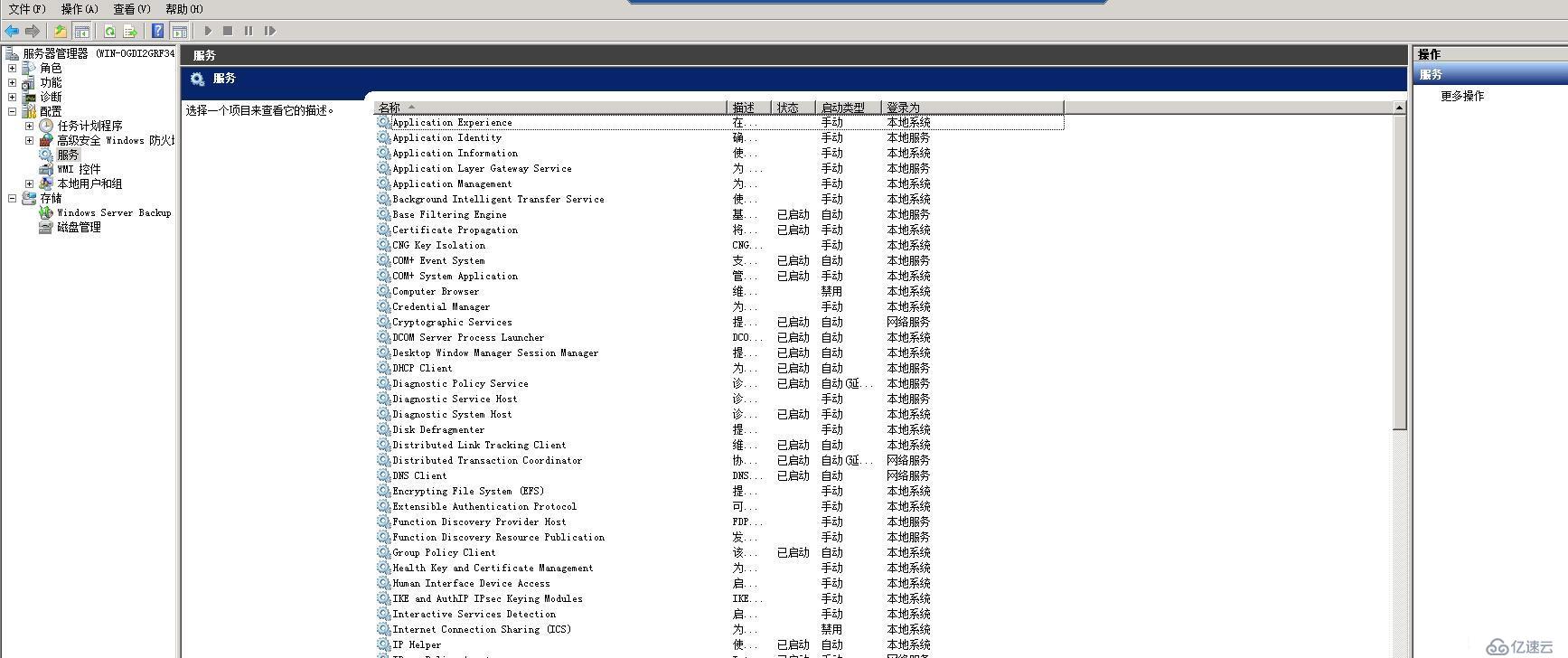This screenshot has width=1568, height=658.
Task: Expand the 任务计划程序 node
Action: pos(29,126)
